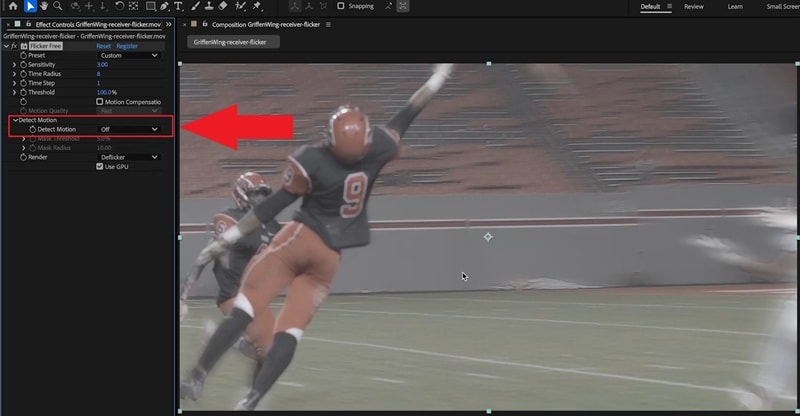Select the Roto Brush tool

(240, 6)
